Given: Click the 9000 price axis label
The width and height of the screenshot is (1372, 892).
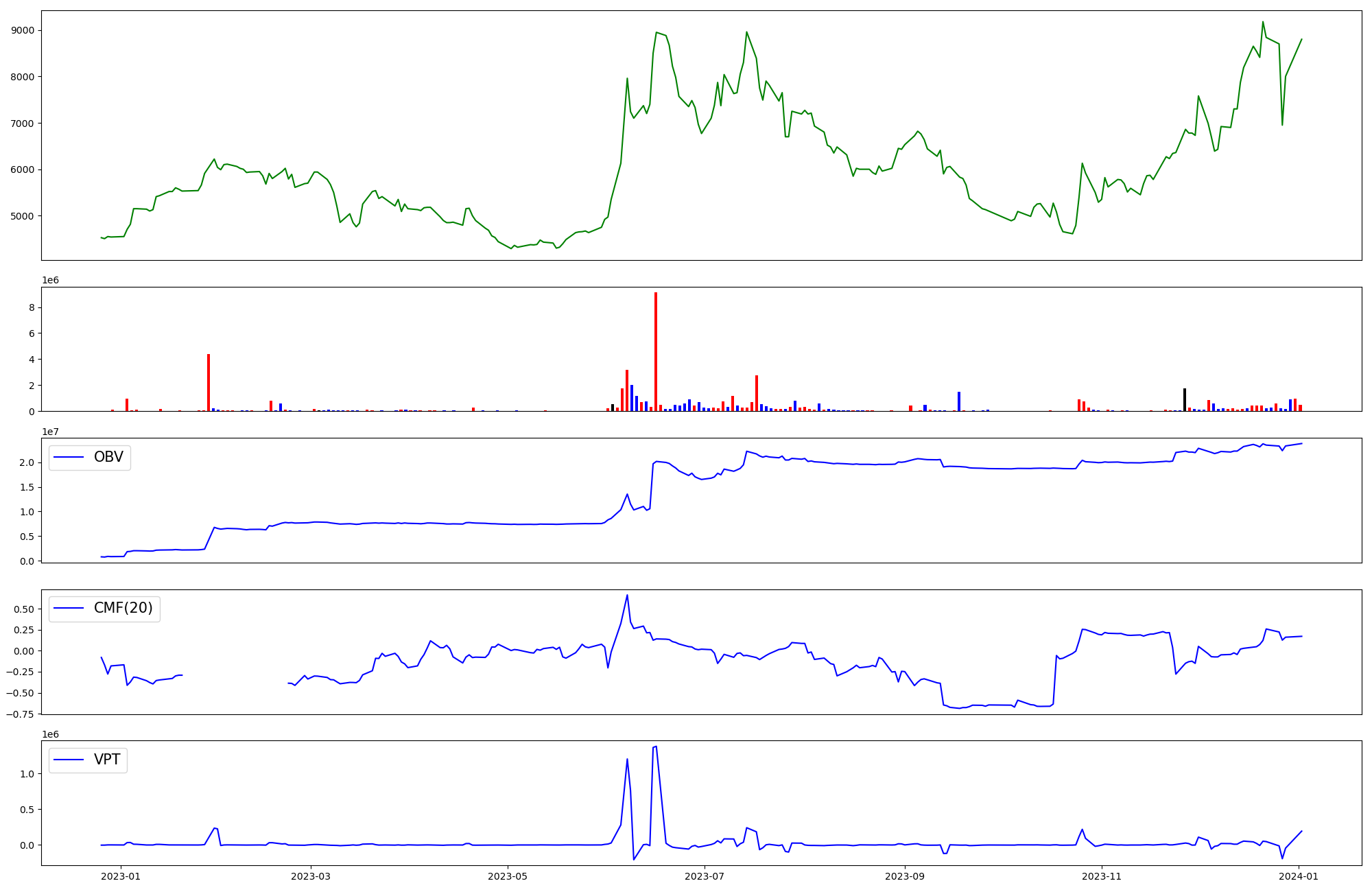Looking at the screenshot, I should pyautogui.click(x=23, y=31).
